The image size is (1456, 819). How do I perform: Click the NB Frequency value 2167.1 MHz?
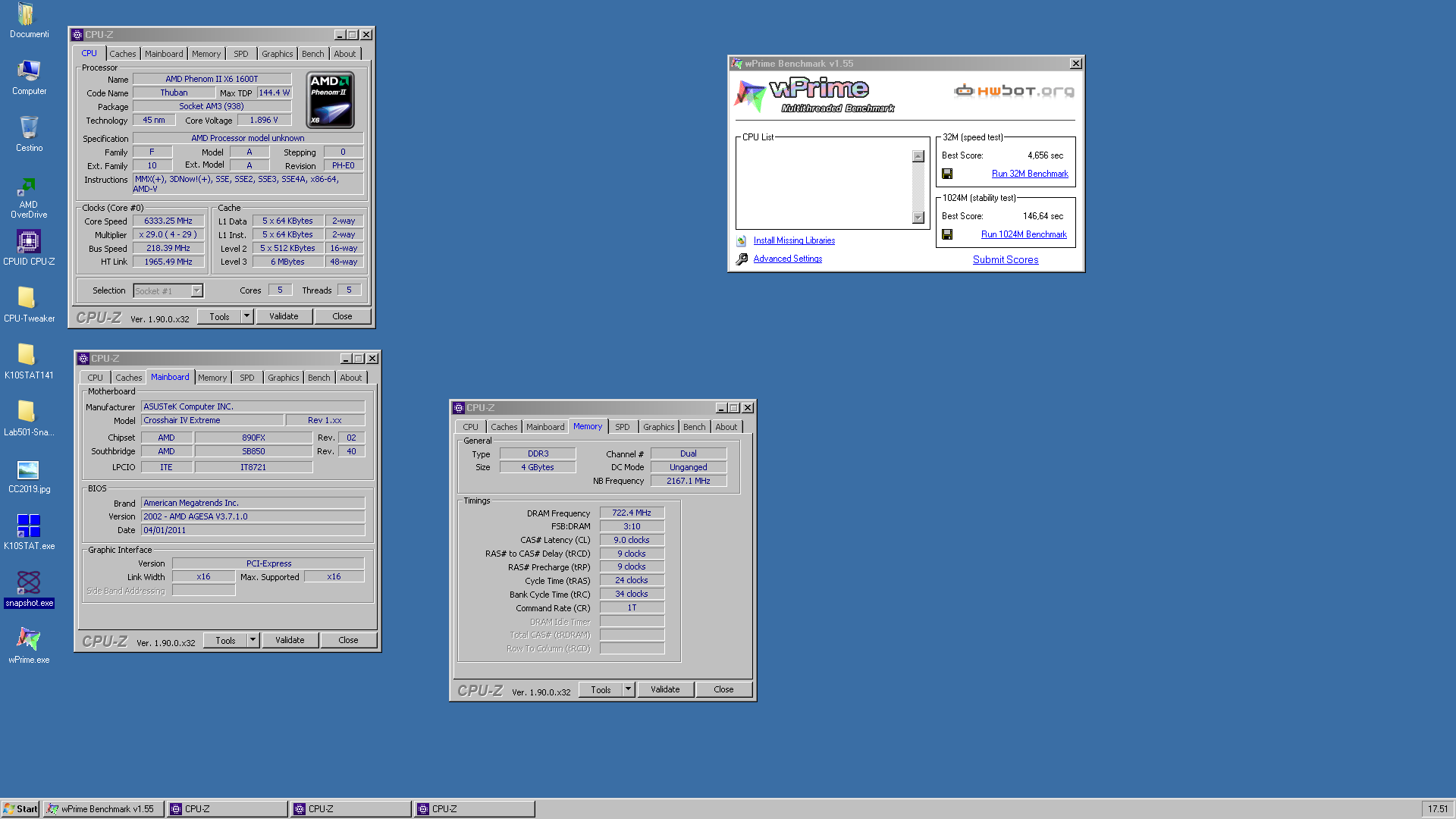pyautogui.click(x=689, y=481)
